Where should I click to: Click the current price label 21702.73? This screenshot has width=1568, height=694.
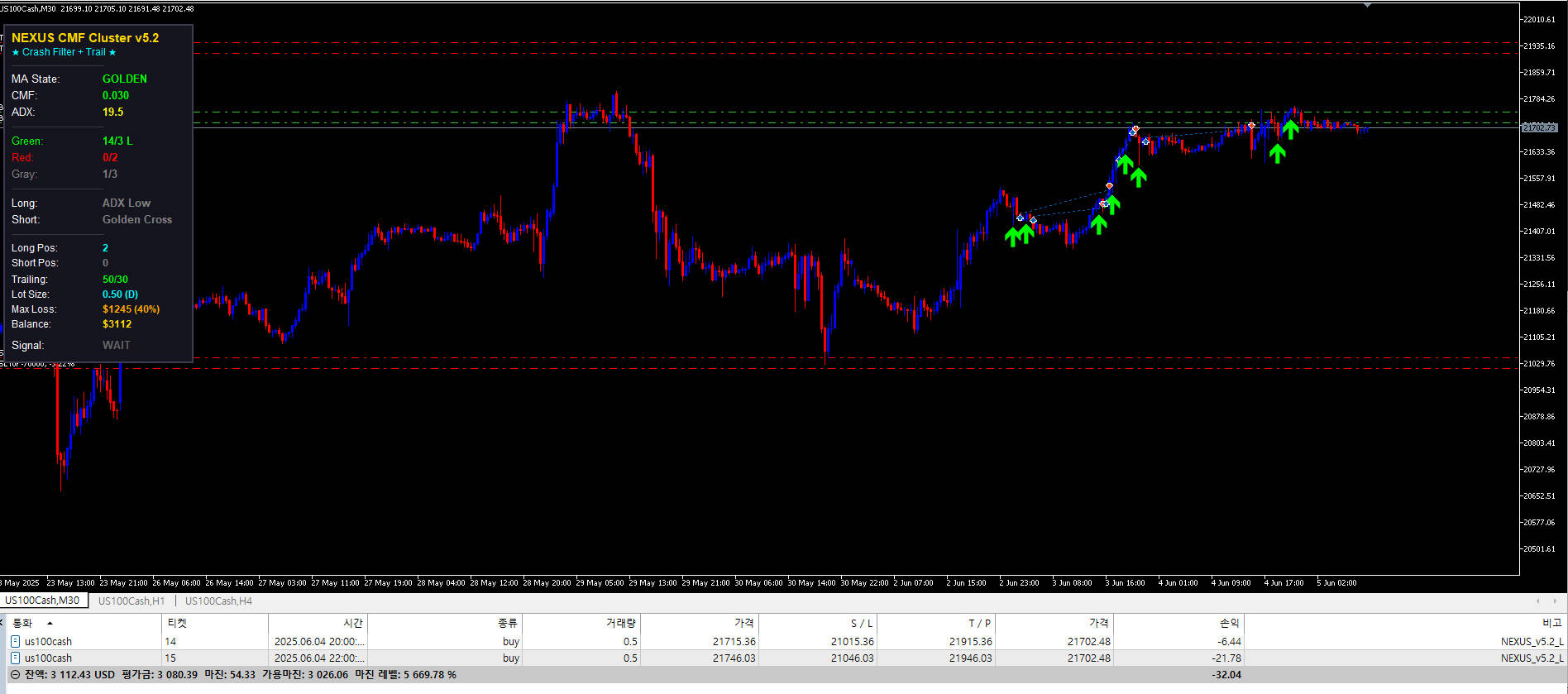1539,127
